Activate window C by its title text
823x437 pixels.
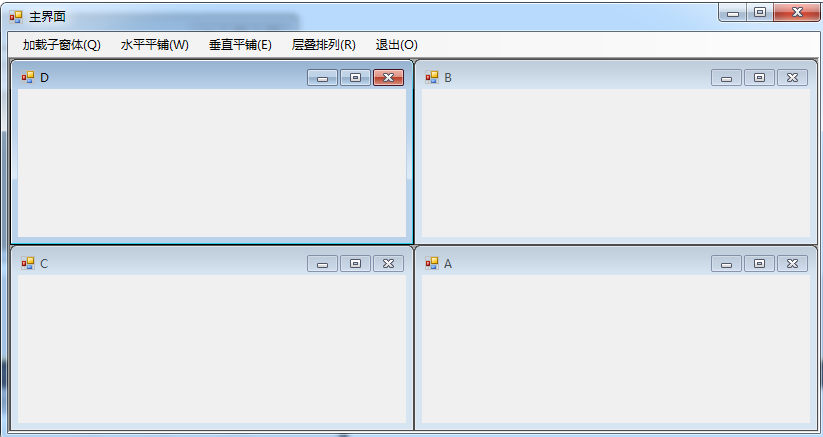pos(44,263)
